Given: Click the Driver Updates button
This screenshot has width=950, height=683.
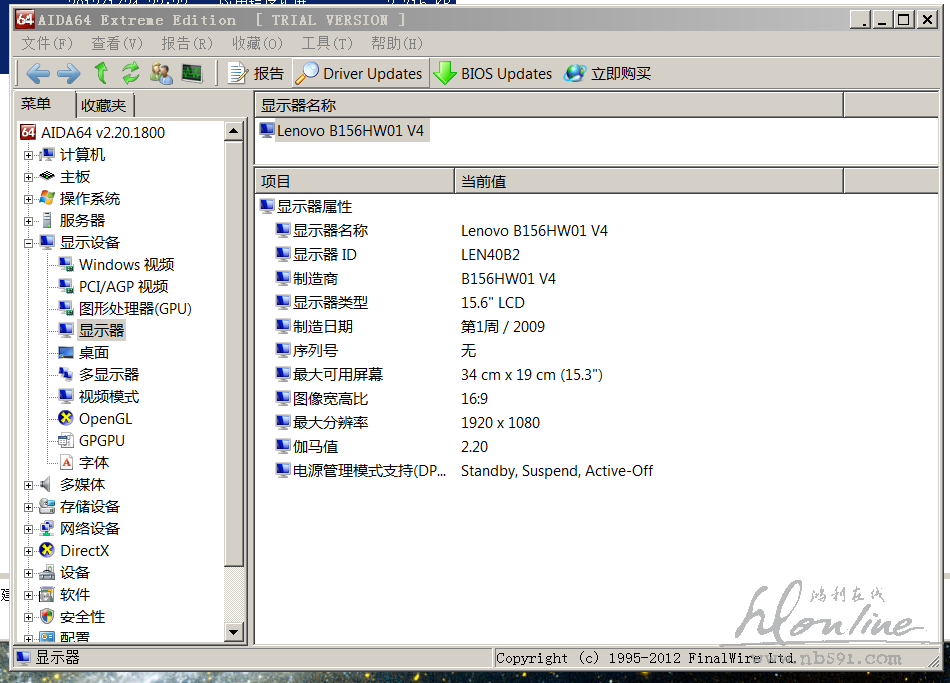Looking at the screenshot, I should pyautogui.click(x=360, y=73).
